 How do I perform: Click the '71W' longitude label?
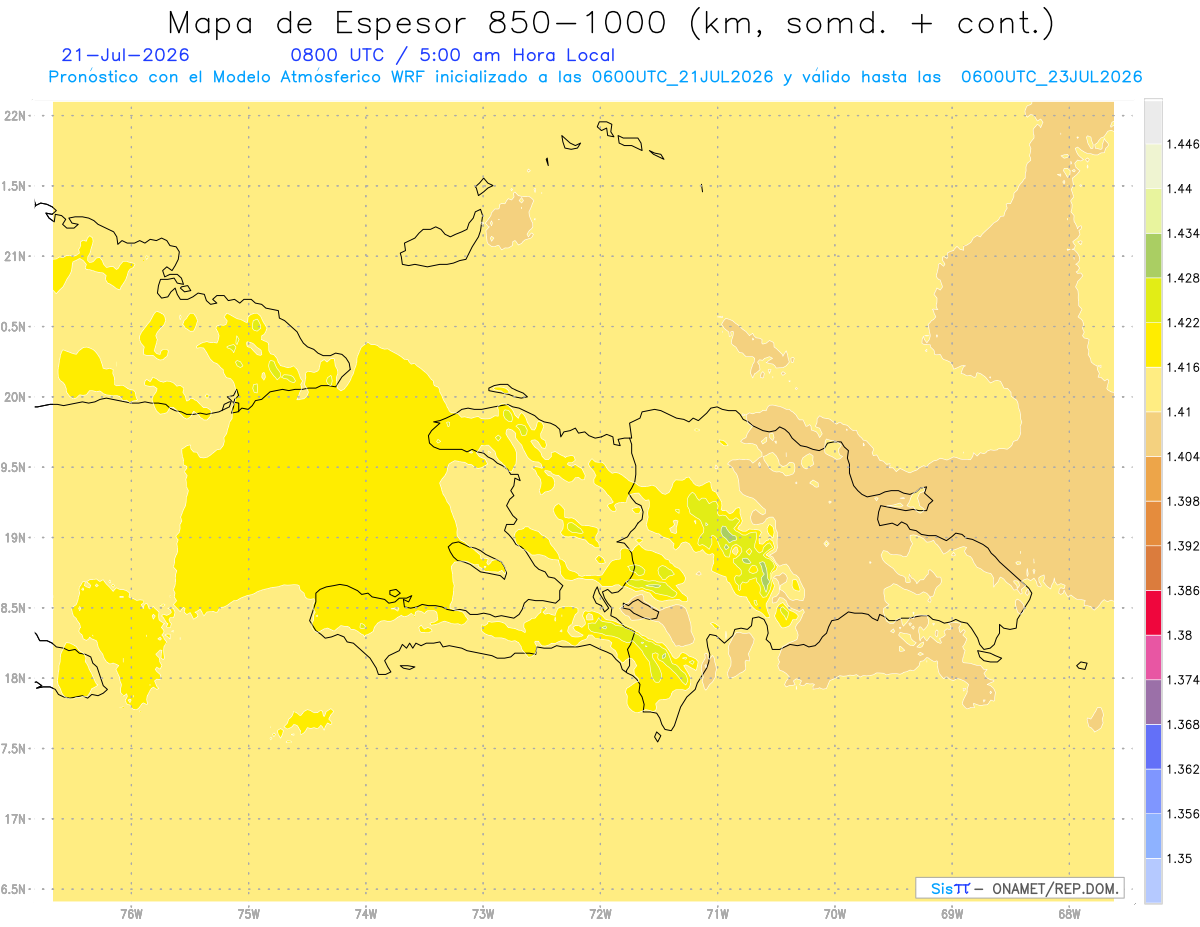pyautogui.click(x=717, y=914)
